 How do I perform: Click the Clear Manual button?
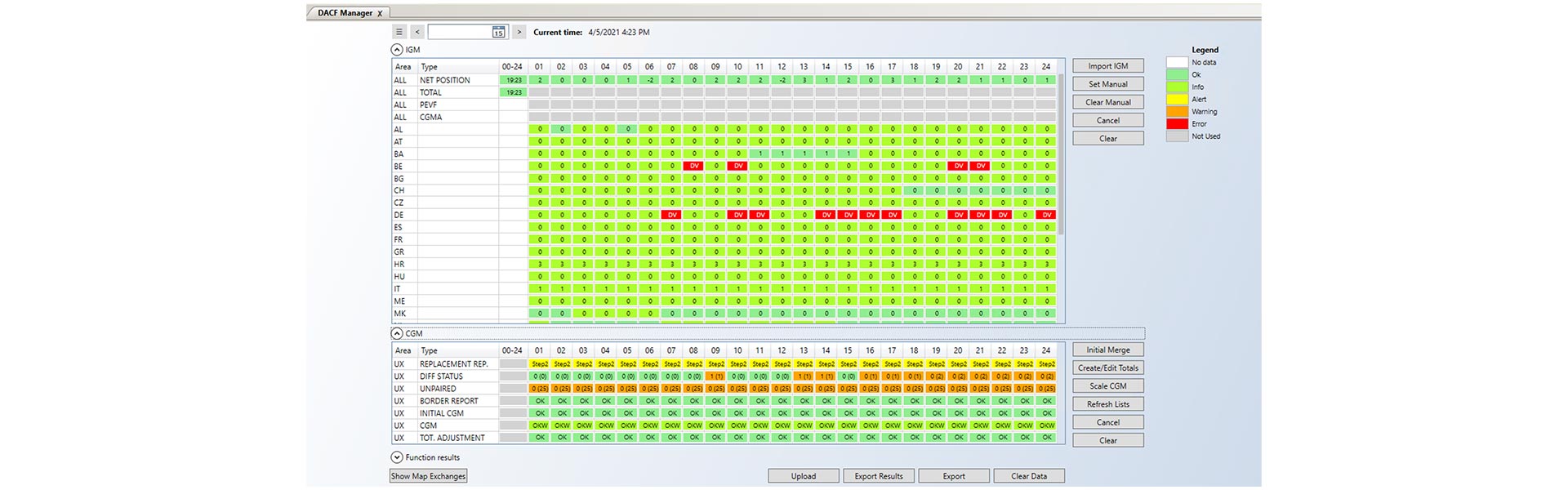tap(1108, 102)
